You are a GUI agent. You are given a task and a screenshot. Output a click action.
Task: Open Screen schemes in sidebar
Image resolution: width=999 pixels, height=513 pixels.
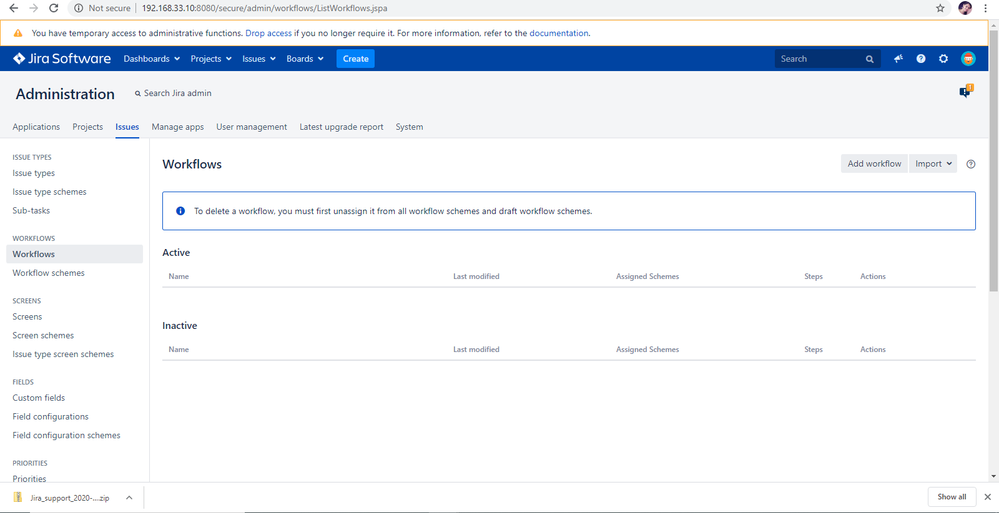click(43, 335)
